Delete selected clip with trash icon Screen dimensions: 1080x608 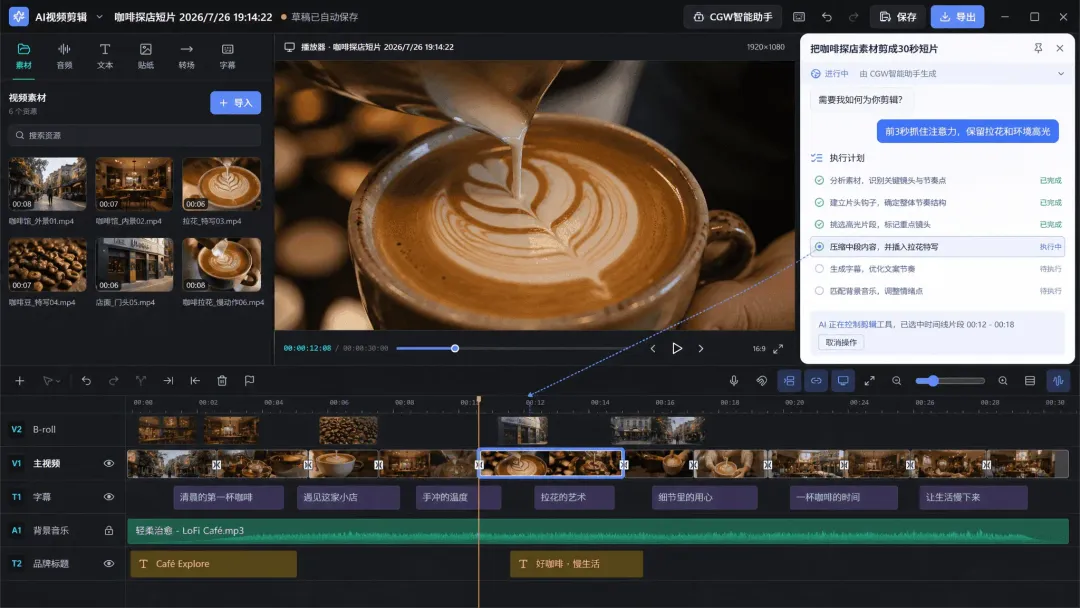pos(222,381)
